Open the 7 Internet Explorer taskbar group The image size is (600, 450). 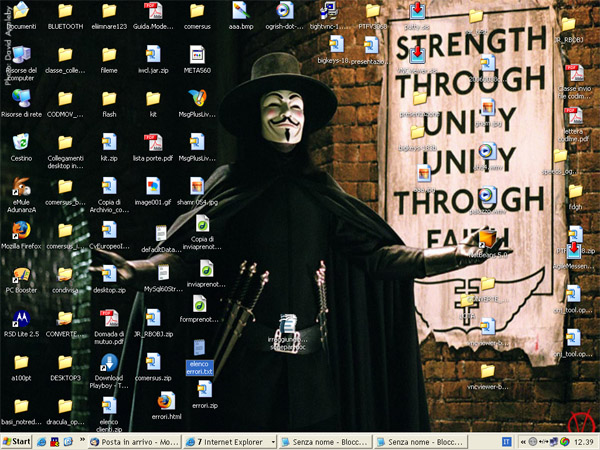[x=230, y=442]
